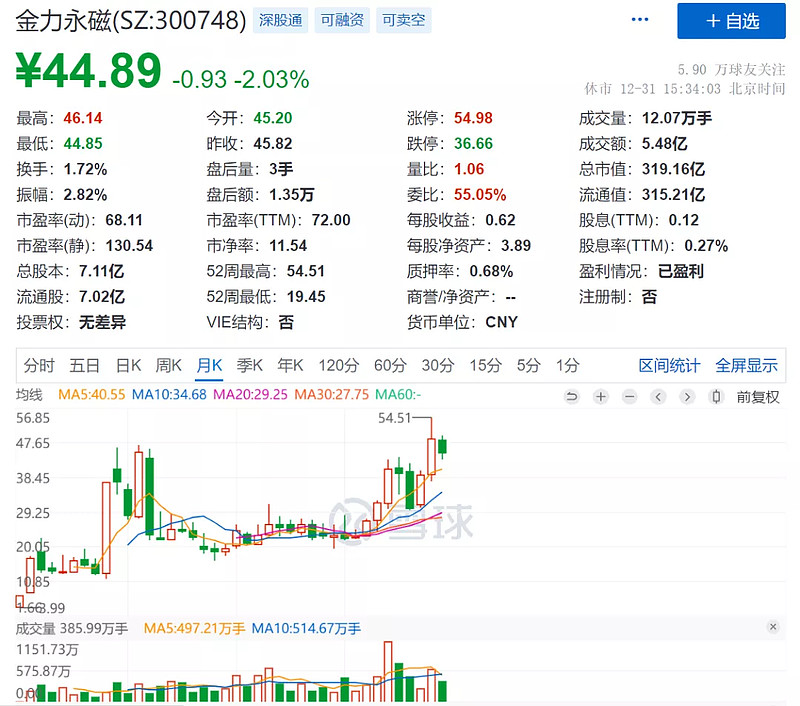
Task: Click the 深股通 tag
Action: tap(281, 20)
